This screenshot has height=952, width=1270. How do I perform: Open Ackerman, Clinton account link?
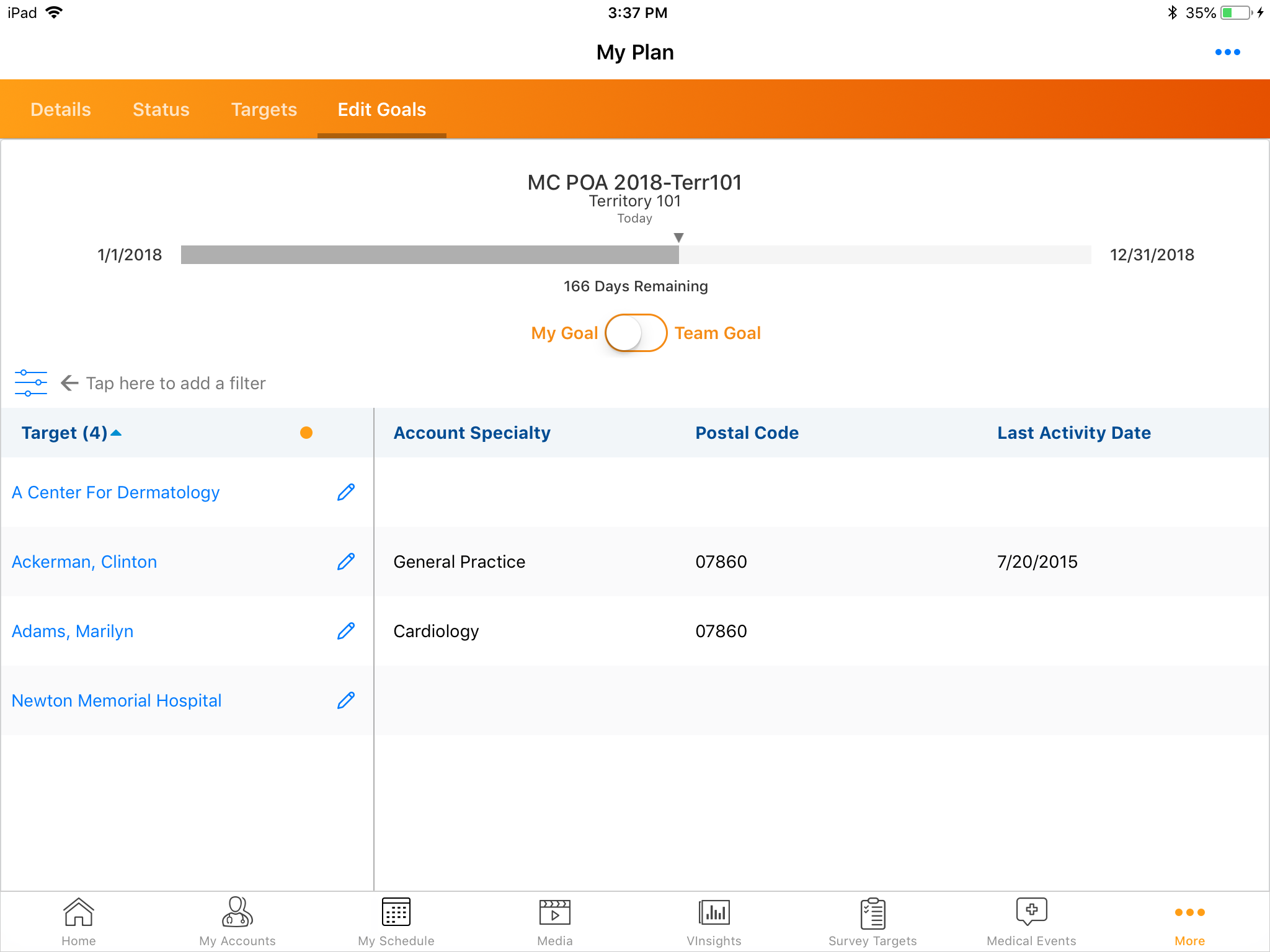pyautogui.click(x=84, y=562)
